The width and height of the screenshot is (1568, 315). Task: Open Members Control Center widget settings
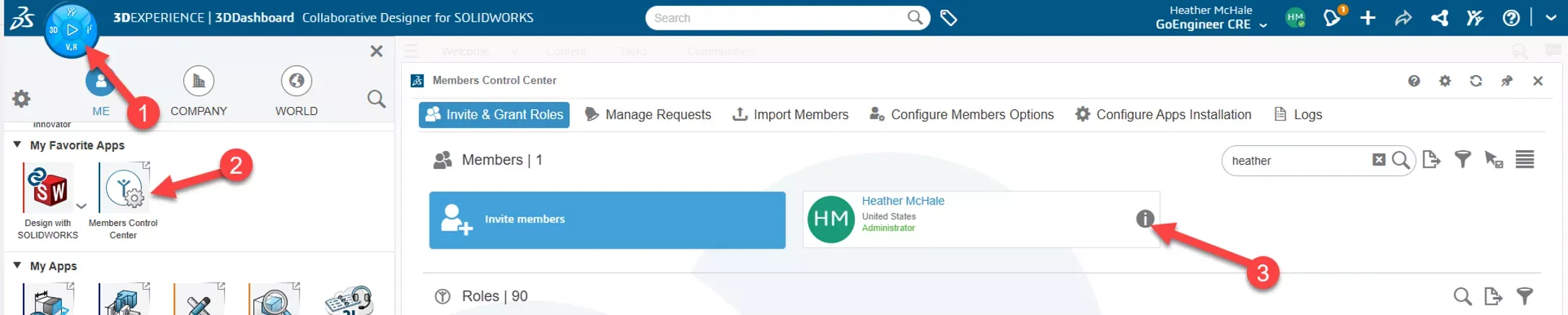(x=1445, y=81)
